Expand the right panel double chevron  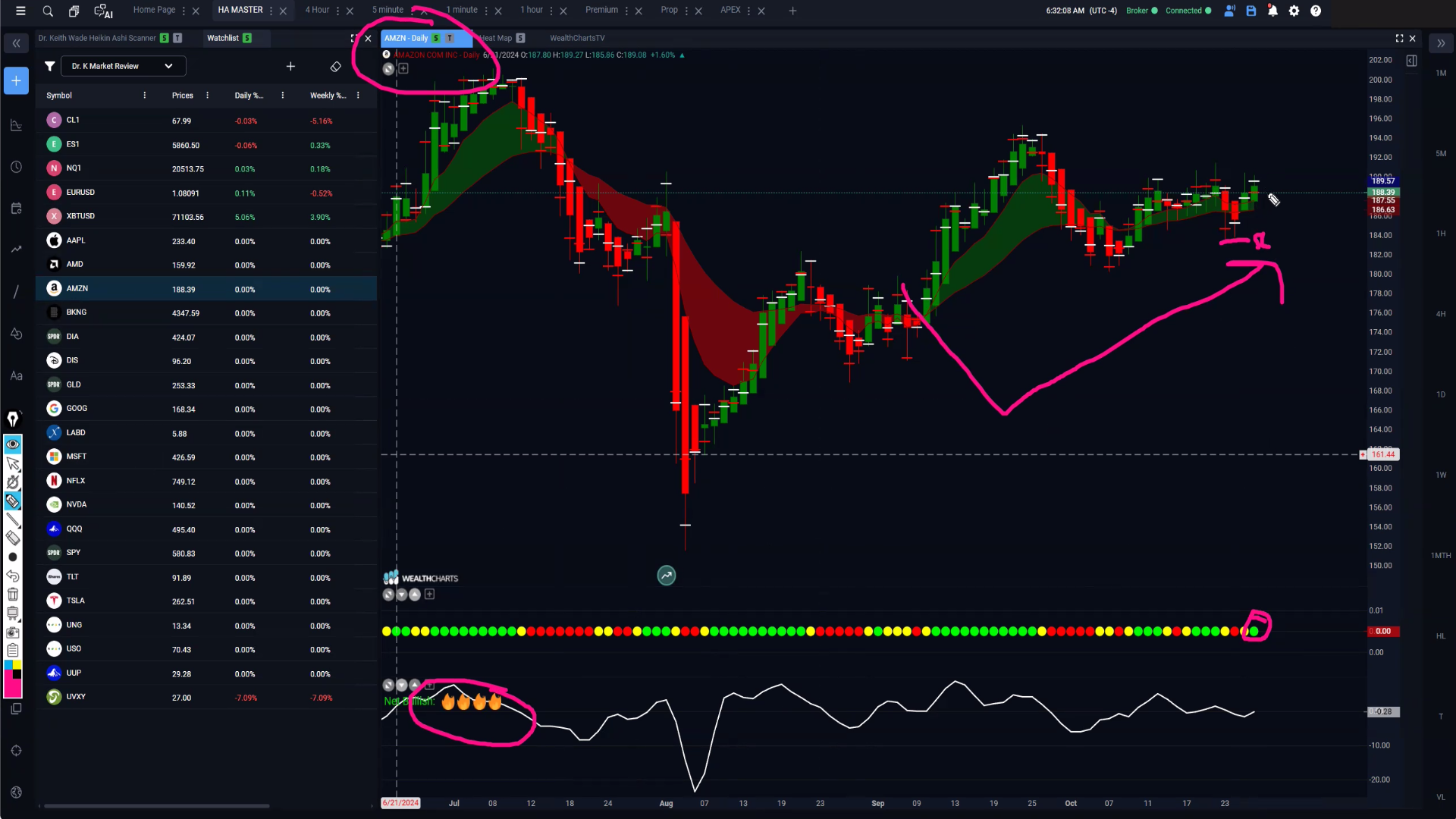coord(1440,44)
